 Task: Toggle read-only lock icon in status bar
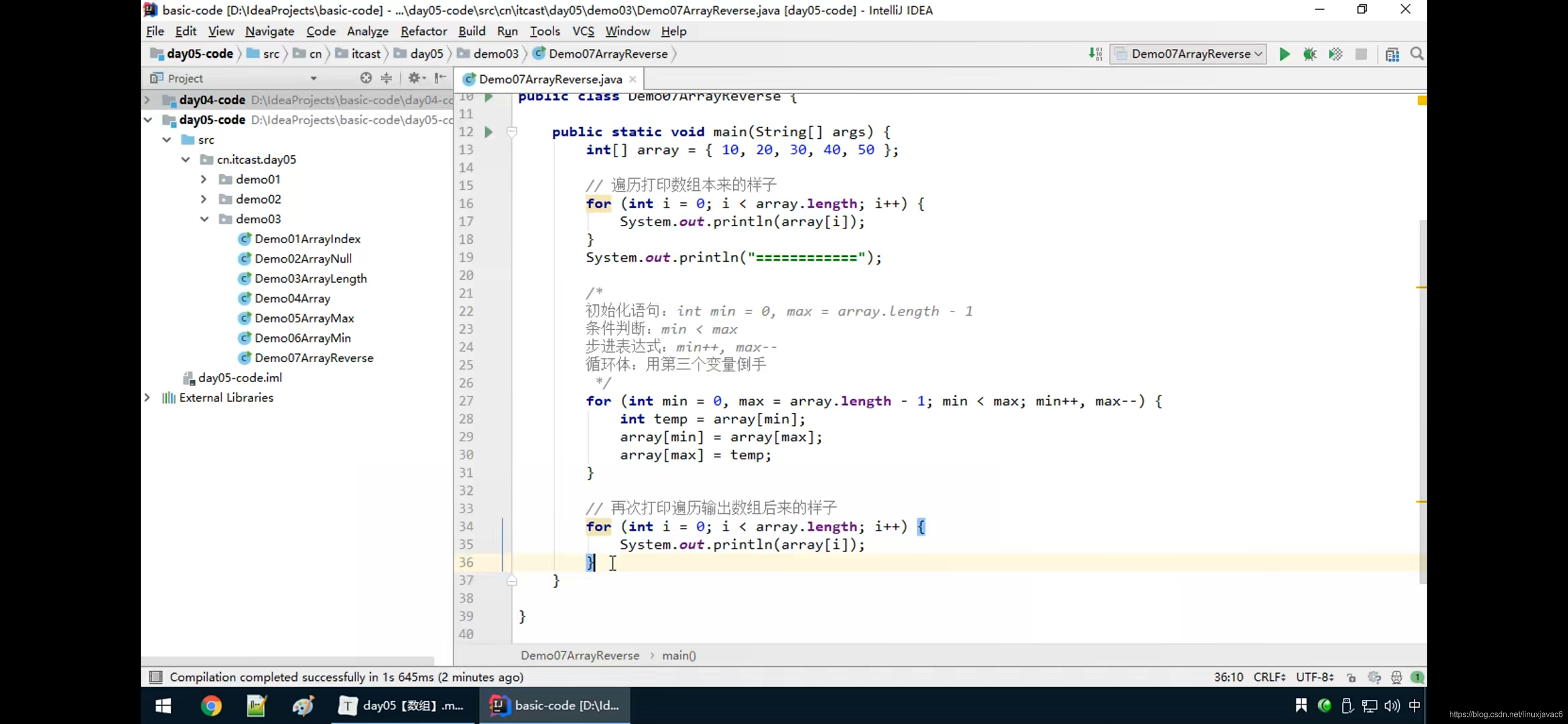click(x=1351, y=677)
